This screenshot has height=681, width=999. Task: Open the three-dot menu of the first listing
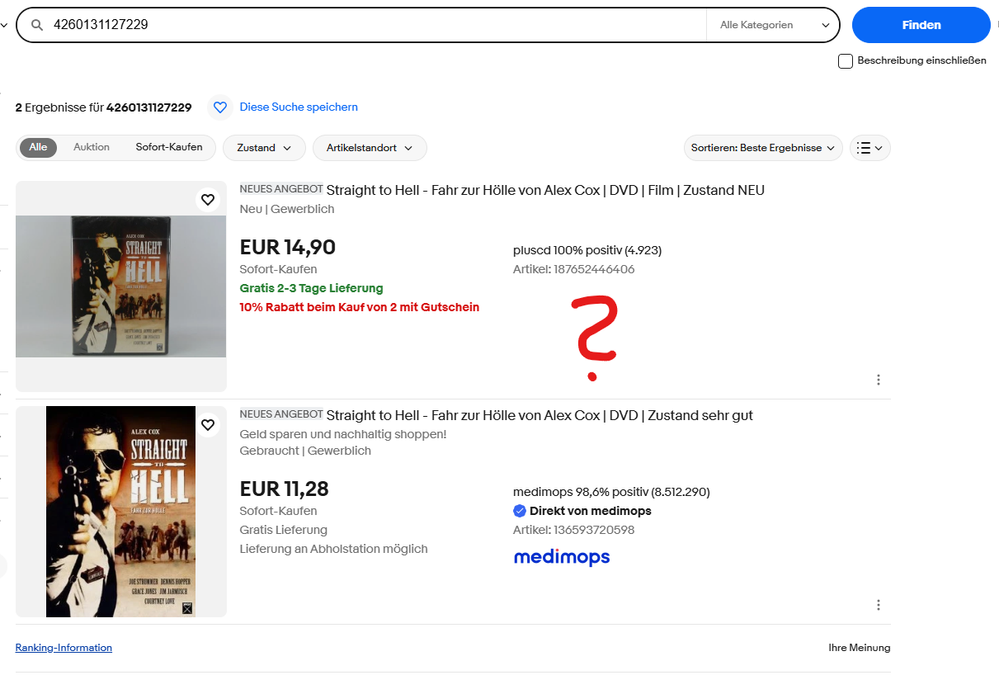(x=878, y=379)
